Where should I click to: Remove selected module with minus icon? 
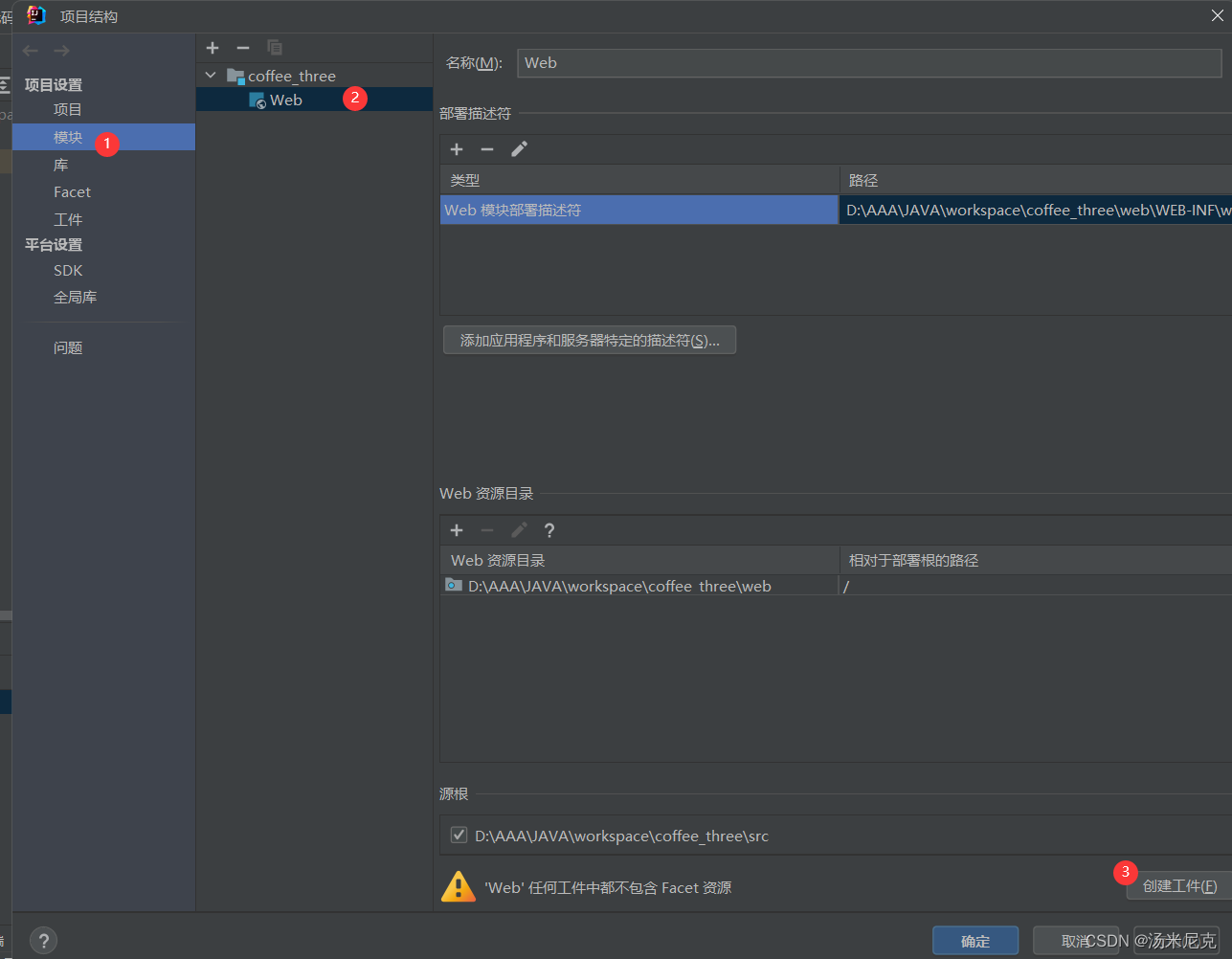coord(243,48)
